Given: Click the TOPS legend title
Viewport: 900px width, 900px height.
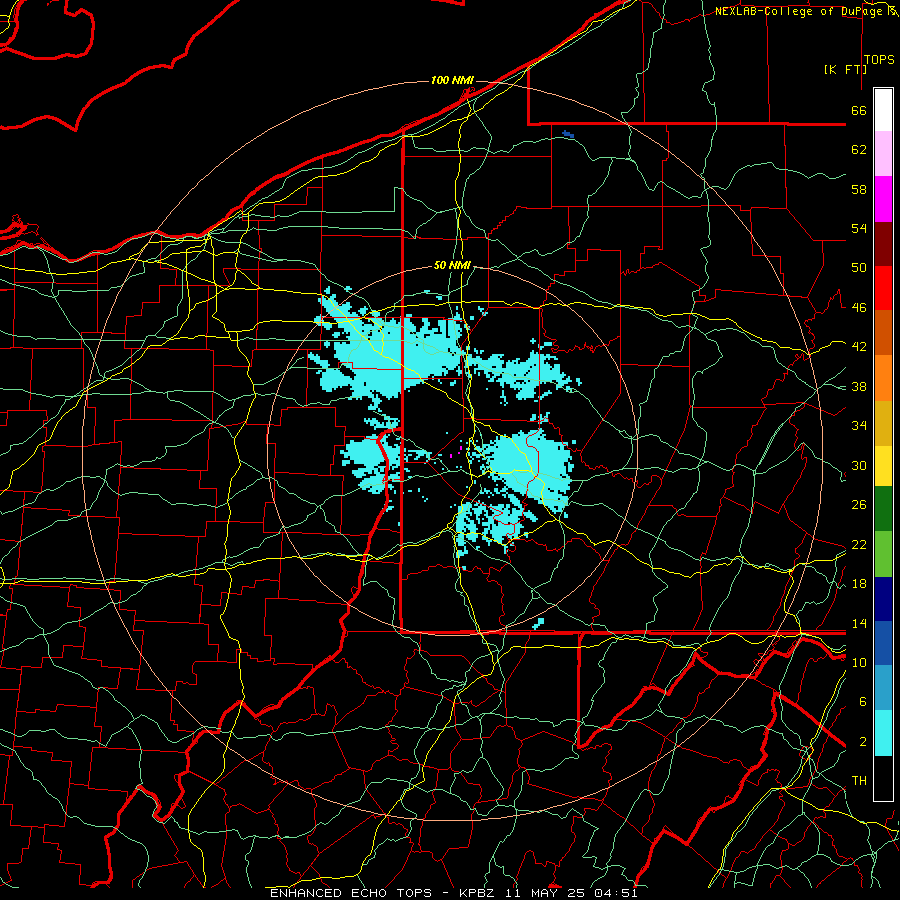Looking at the screenshot, I should tap(879, 60).
